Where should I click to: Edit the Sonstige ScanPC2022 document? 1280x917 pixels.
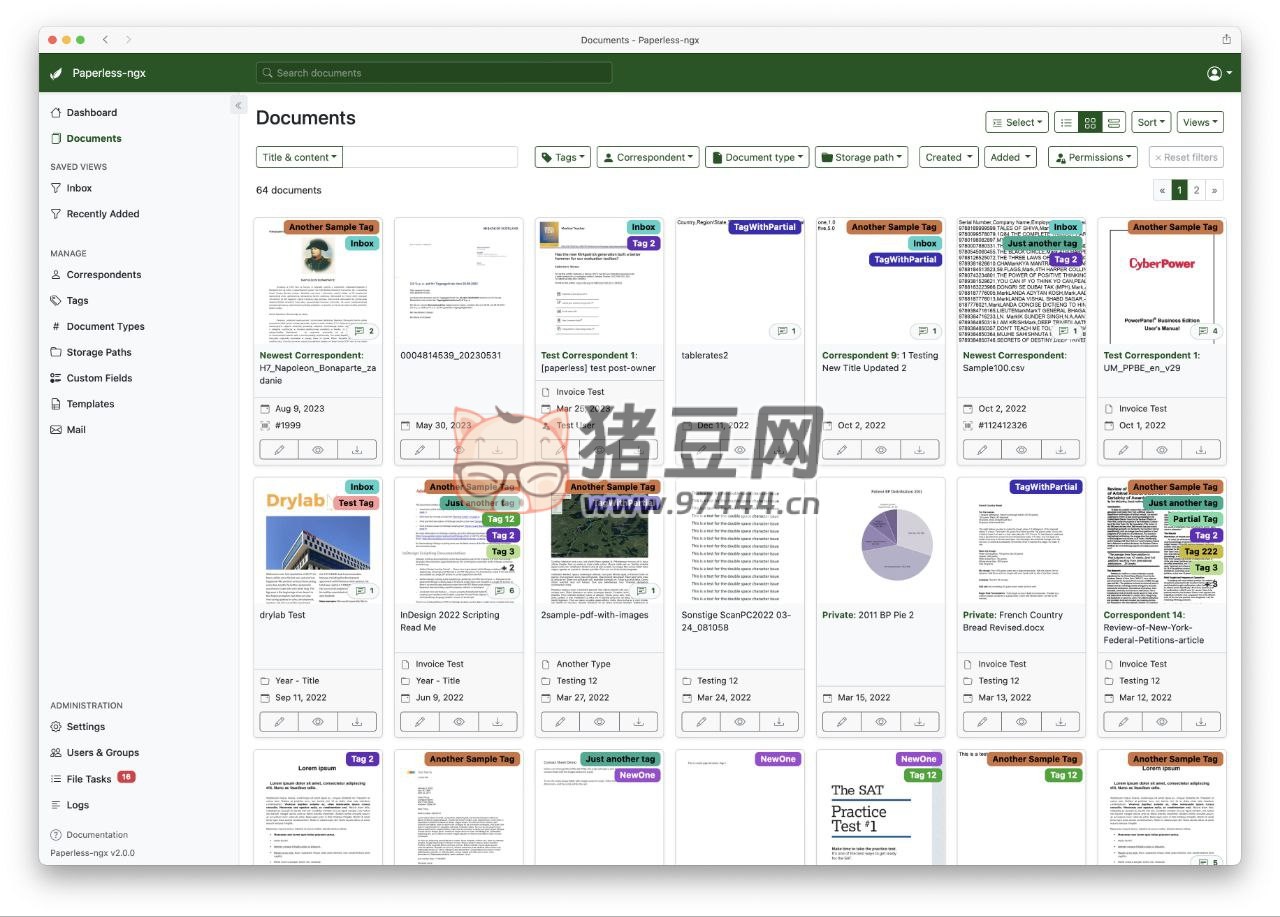[701, 722]
